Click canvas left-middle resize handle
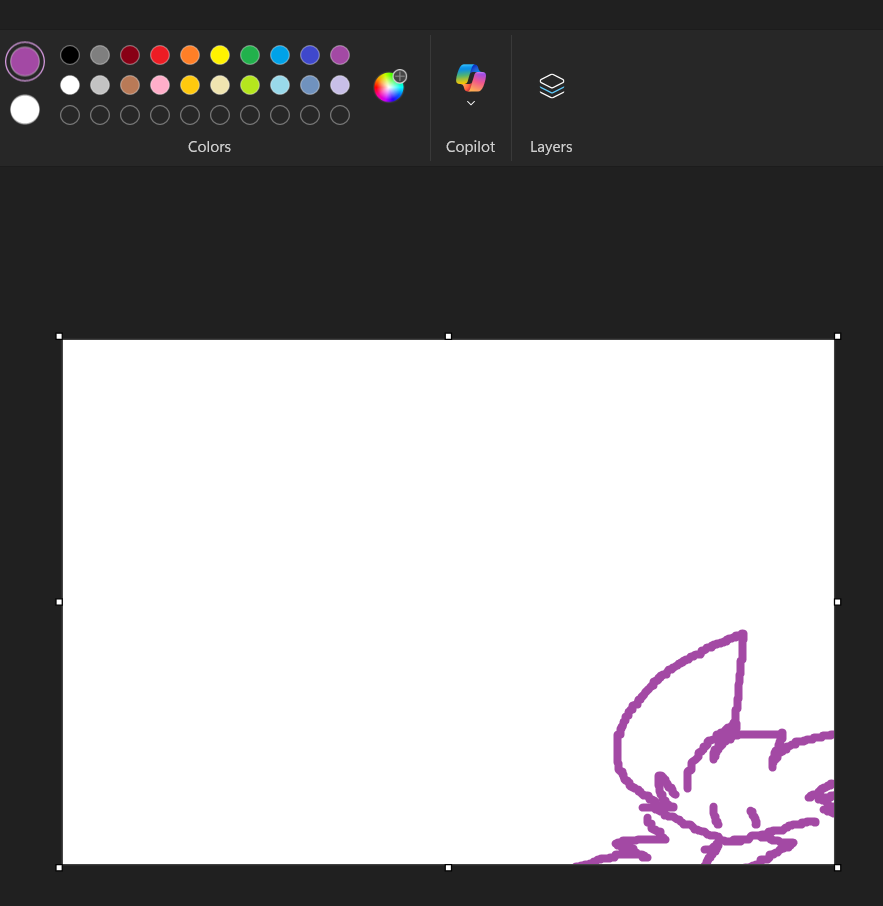883x906 pixels. coord(59,602)
